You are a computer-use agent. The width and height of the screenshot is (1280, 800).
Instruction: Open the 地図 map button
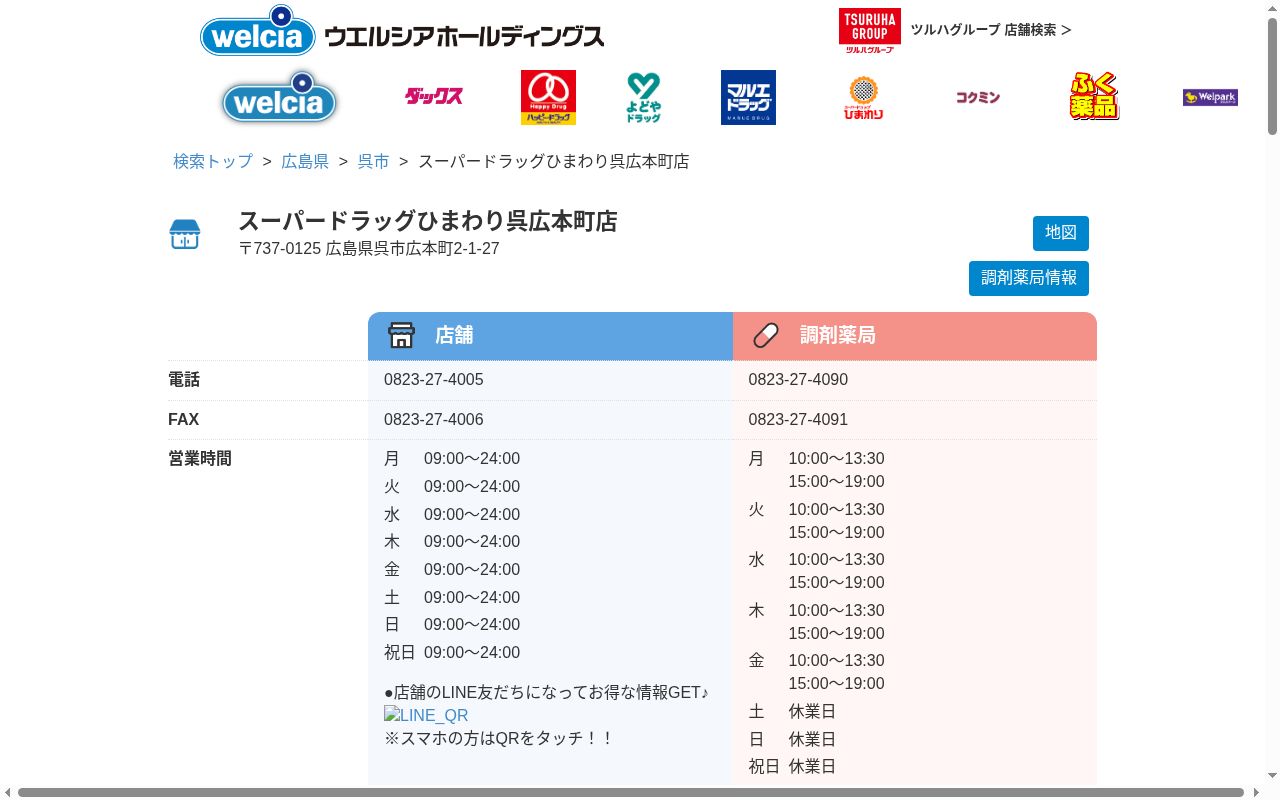point(1061,233)
